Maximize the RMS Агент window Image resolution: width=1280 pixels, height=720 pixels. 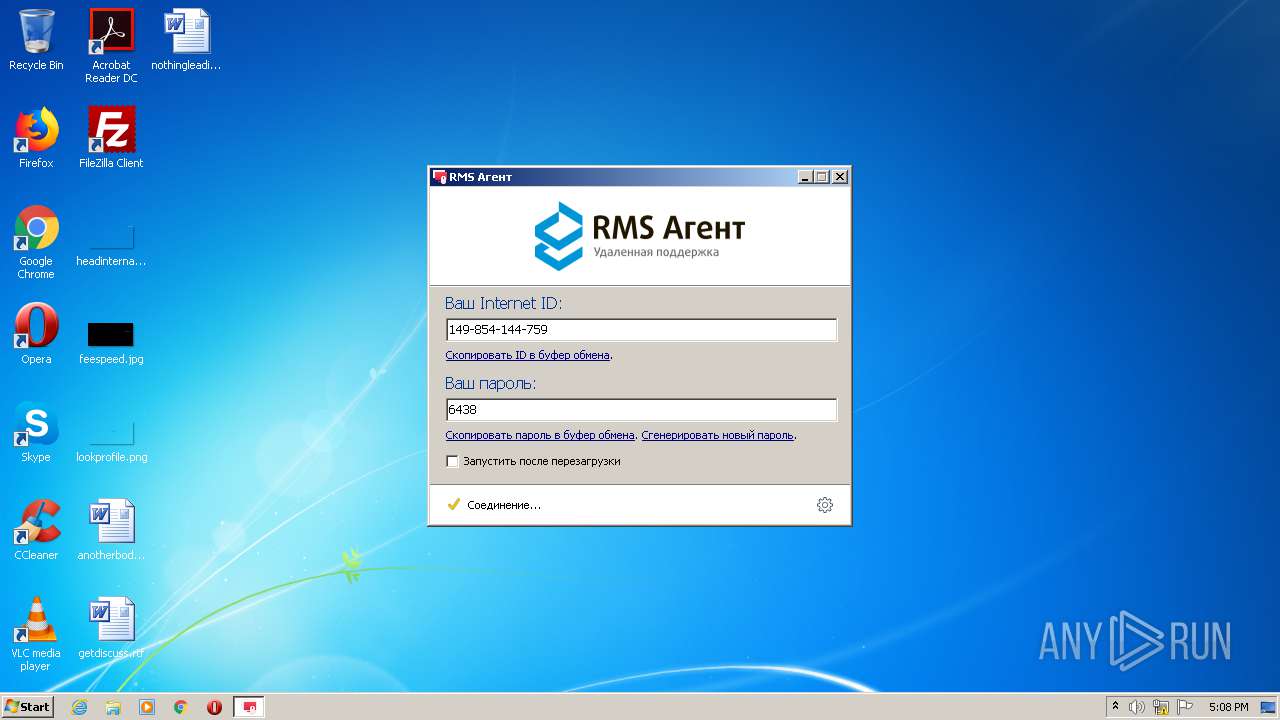coord(822,177)
